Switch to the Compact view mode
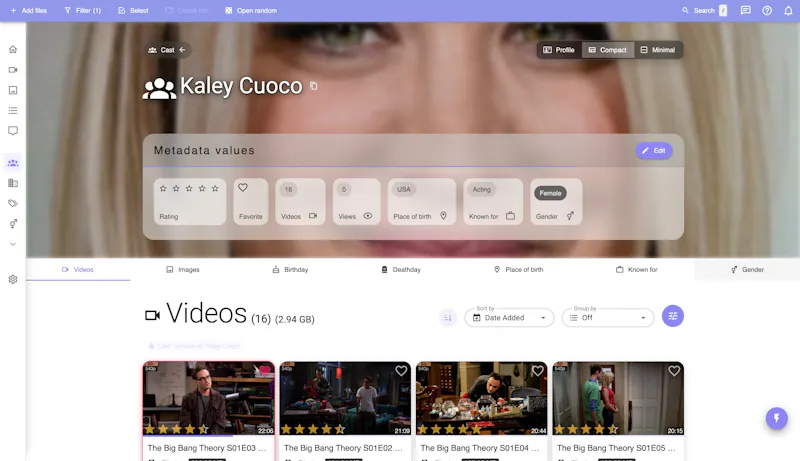This screenshot has height=461, width=800. (x=608, y=50)
